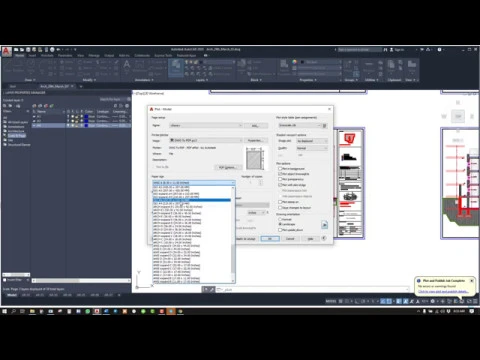
Task: Click the command line input field
Action: coord(312,290)
